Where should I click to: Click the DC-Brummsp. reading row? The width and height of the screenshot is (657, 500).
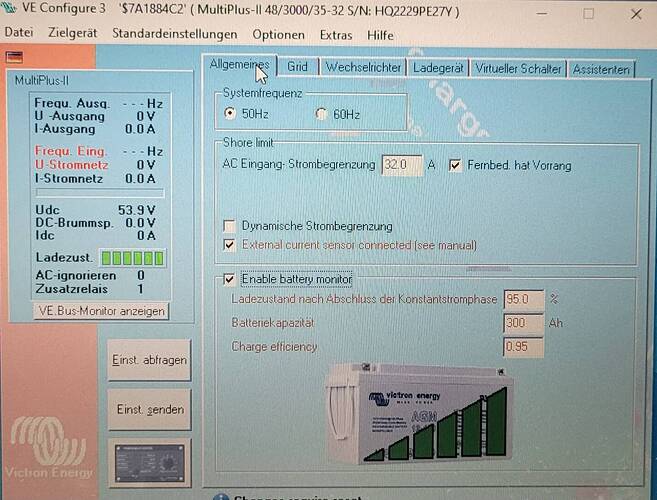[x=96, y=223]
